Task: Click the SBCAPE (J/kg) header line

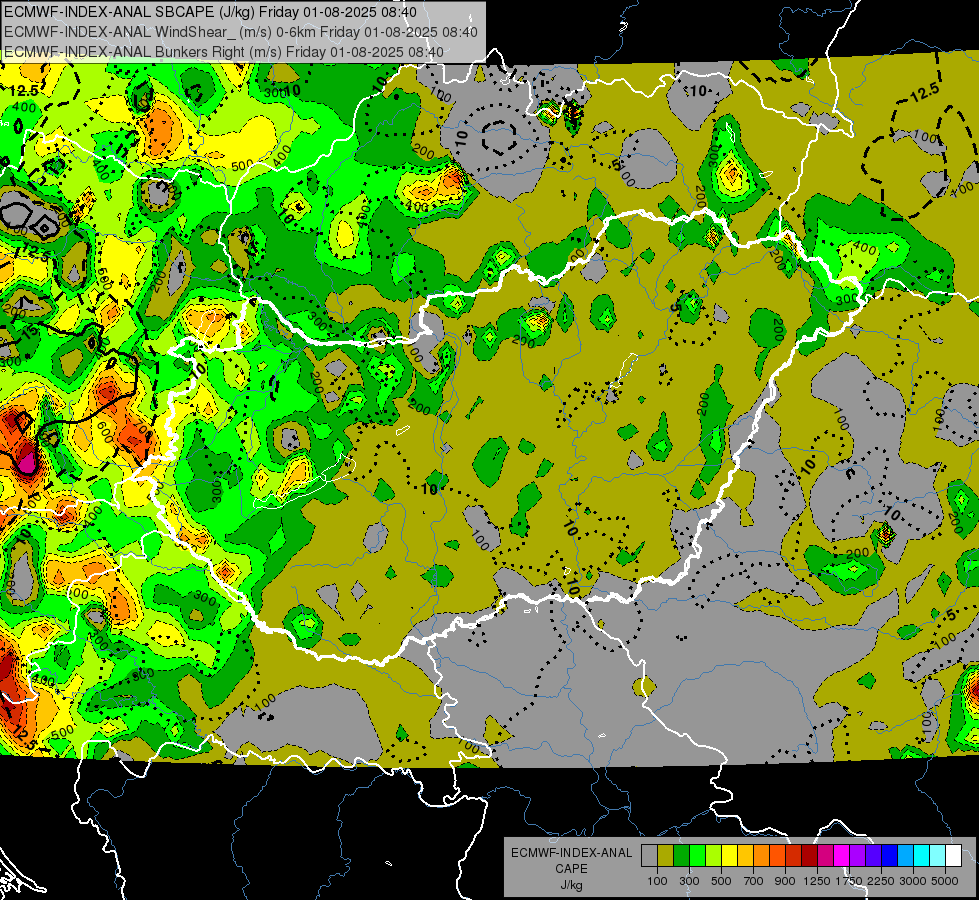Action: (x=210, y=12)
